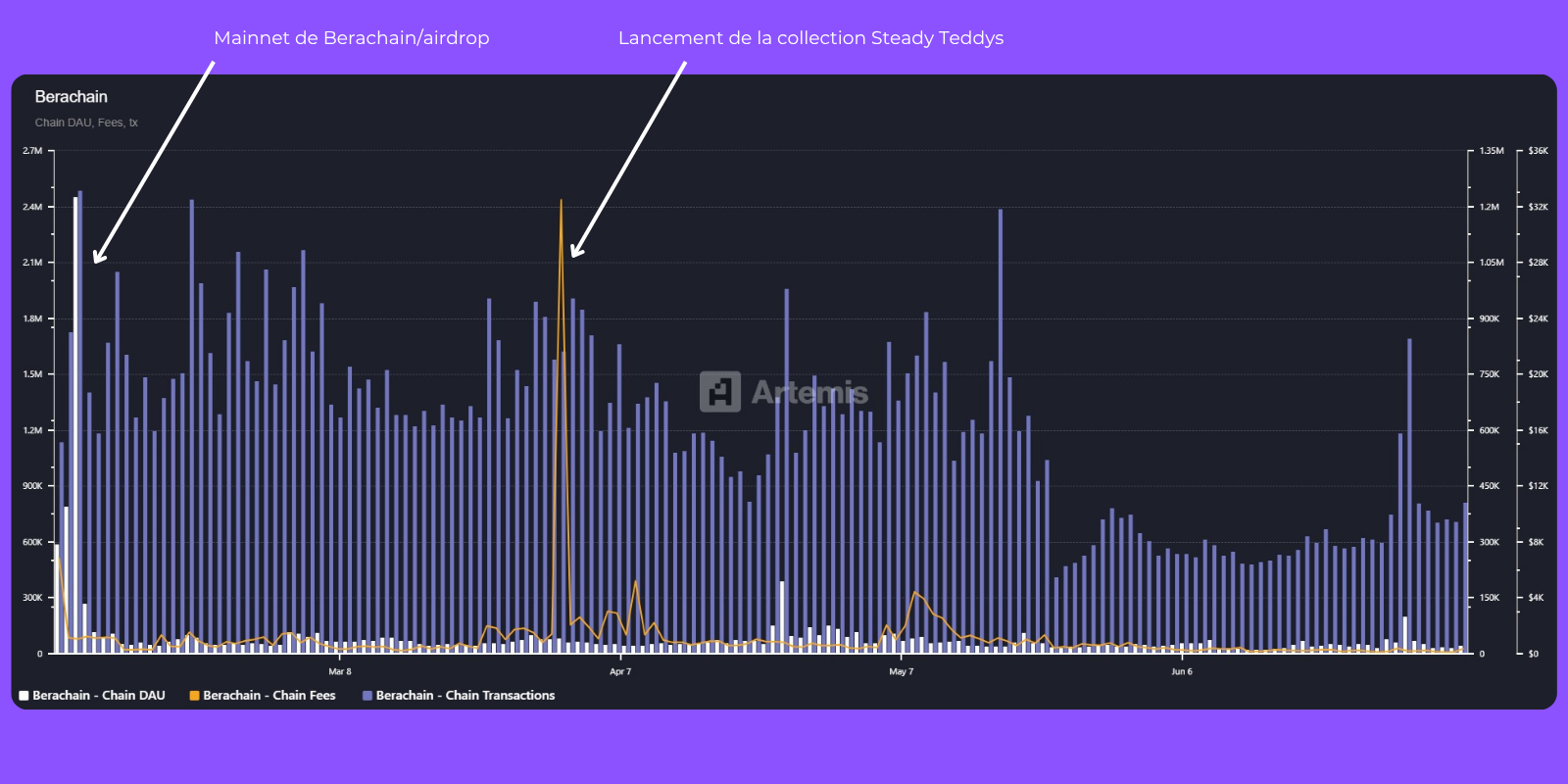1568x784 pixels.
Task: Click the 'Chain DAU, Fees, tx' subtitle
Action: click(x=86, y=122)
